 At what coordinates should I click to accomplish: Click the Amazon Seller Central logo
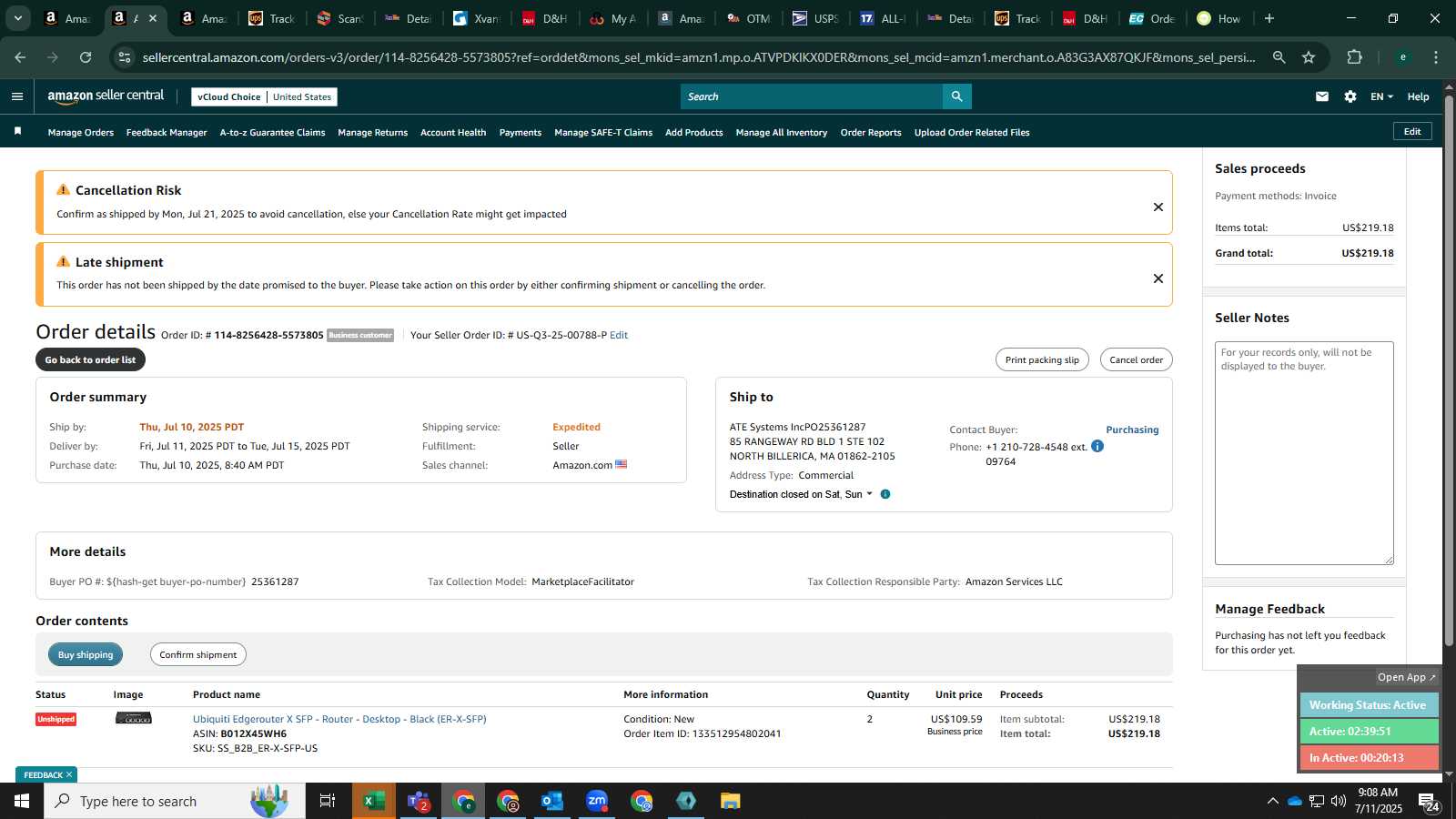coord(106,96)
